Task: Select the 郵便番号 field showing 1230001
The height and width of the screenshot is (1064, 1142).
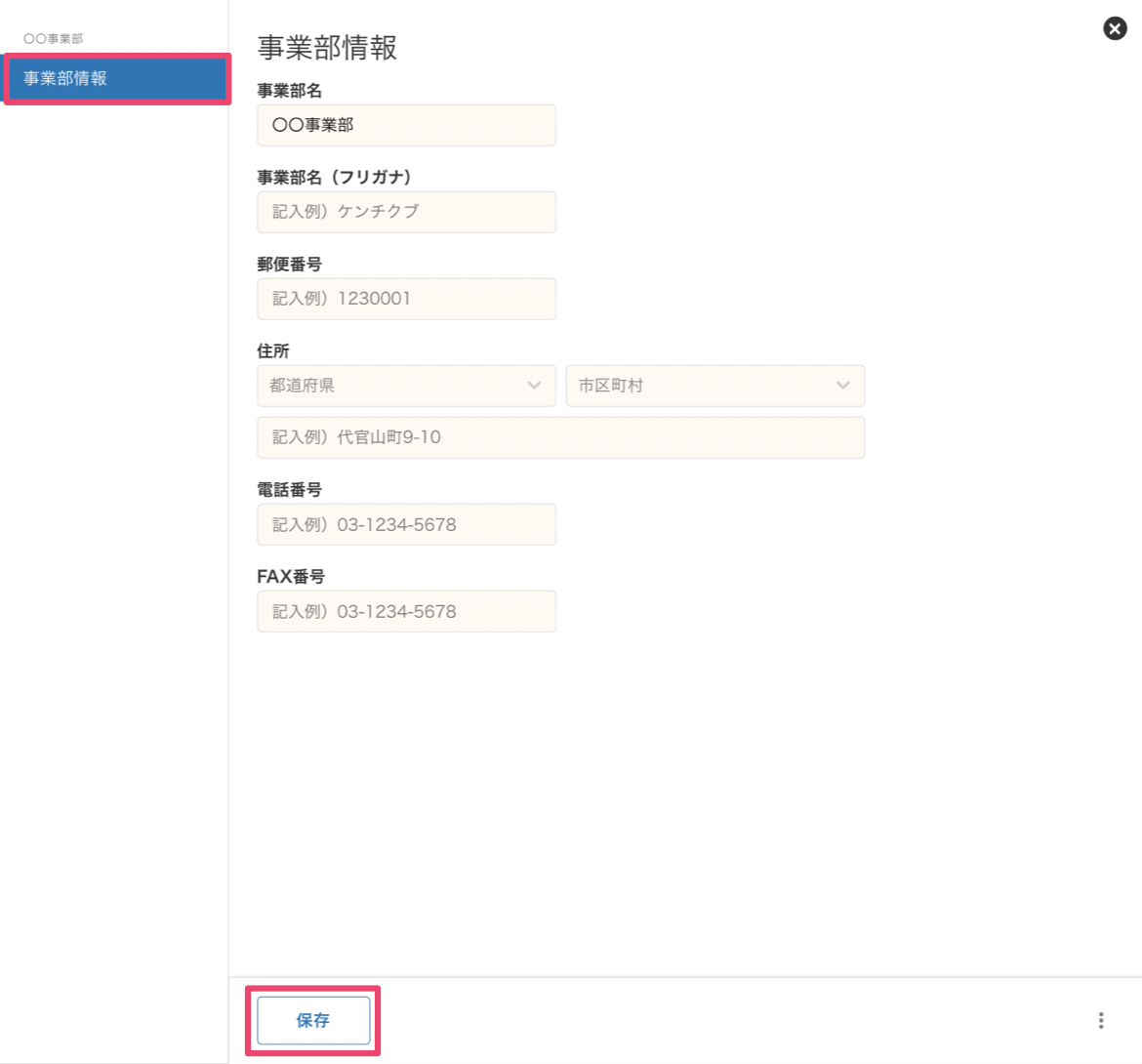Action: pyautogui.click(x=406, y=299)
